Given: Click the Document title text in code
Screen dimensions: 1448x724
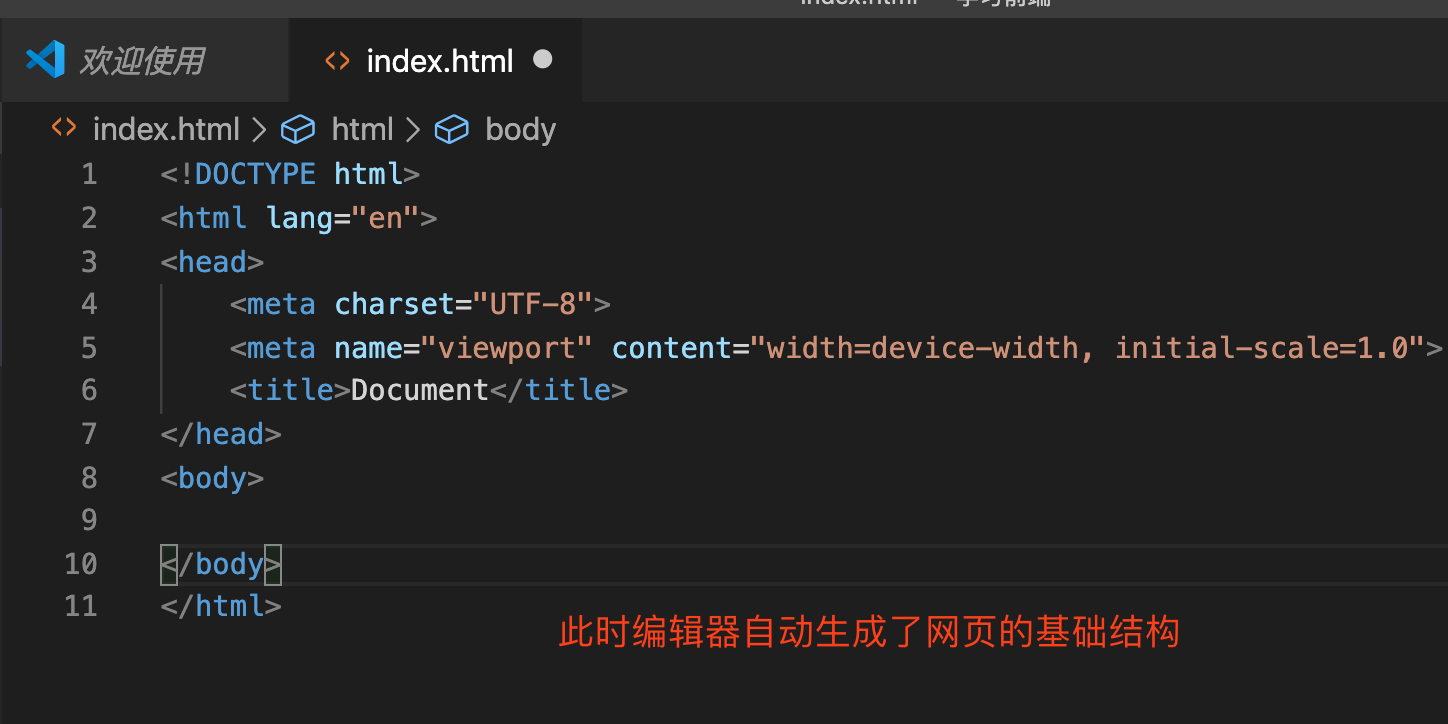Looking at the screenshot, I should (419, 390).
